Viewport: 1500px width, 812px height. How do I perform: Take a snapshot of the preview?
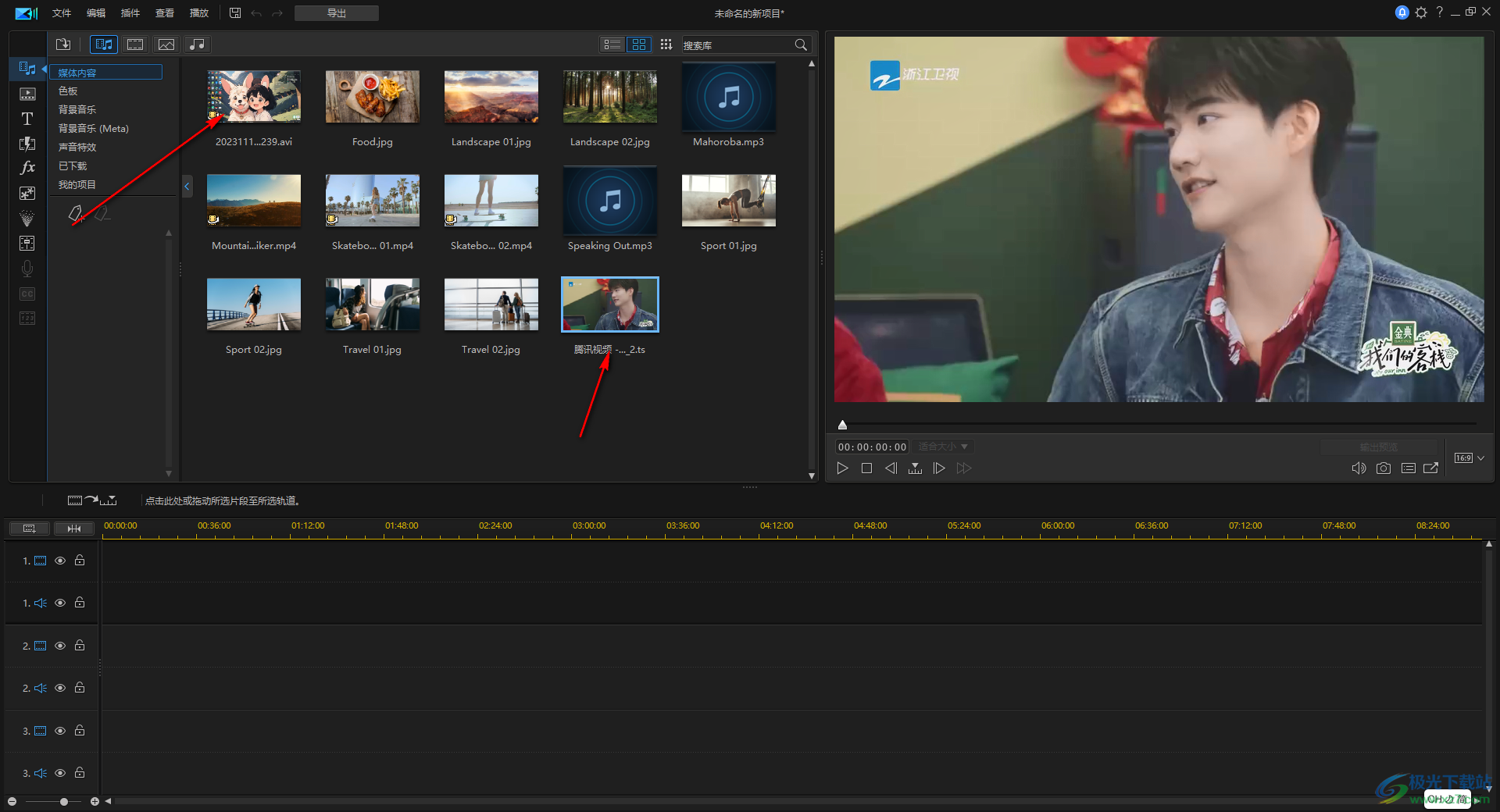1384,468
